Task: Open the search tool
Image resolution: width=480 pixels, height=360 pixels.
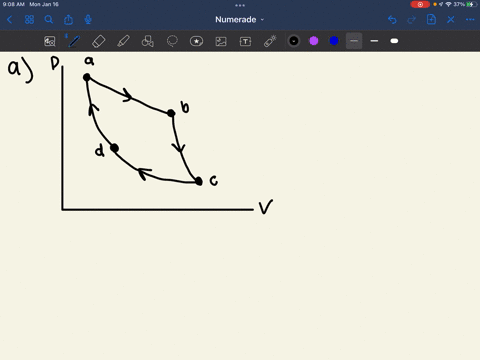Action: click(49, 20)
